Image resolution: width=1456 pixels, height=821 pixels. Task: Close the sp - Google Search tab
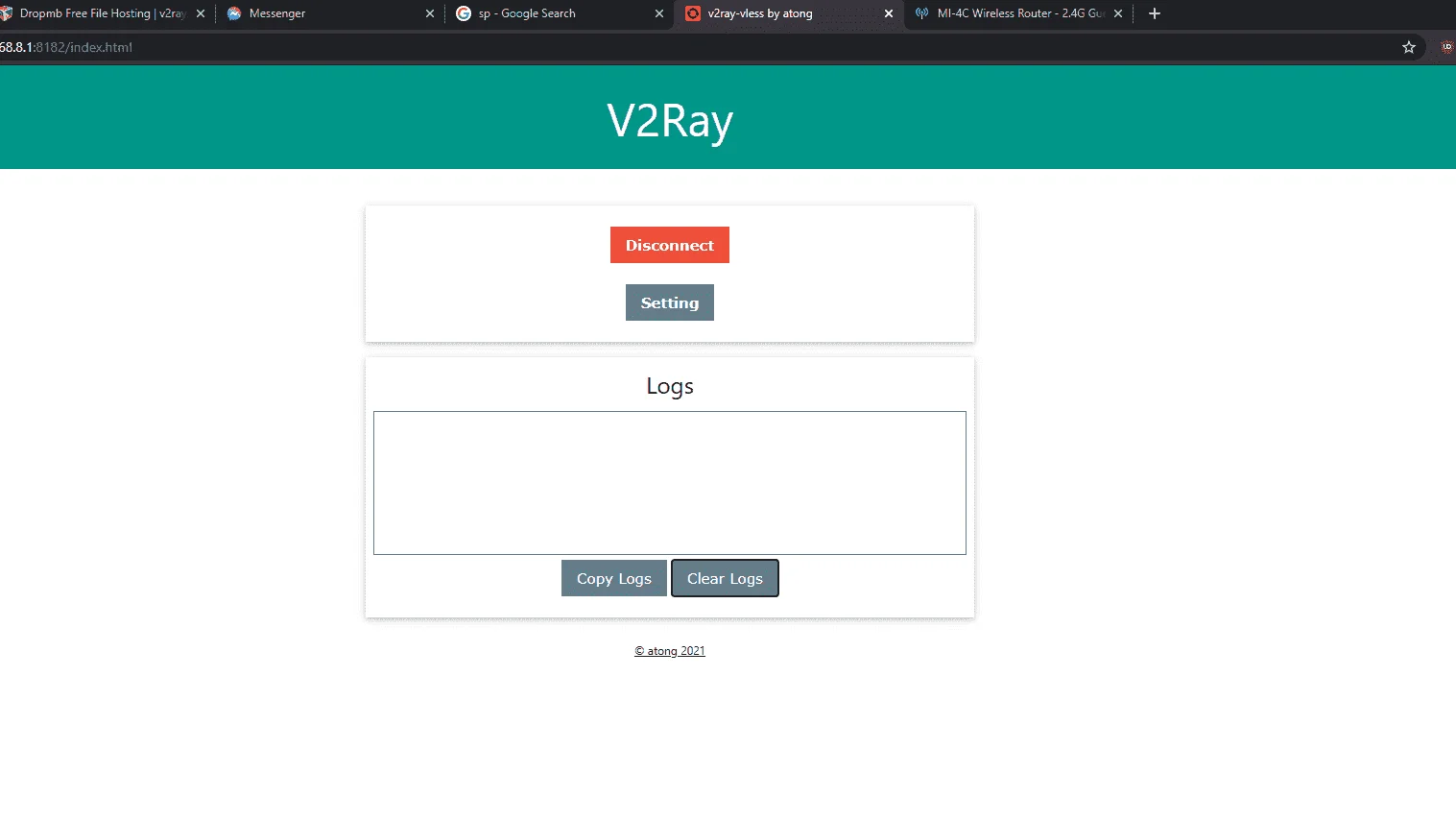tap(659, 13)
